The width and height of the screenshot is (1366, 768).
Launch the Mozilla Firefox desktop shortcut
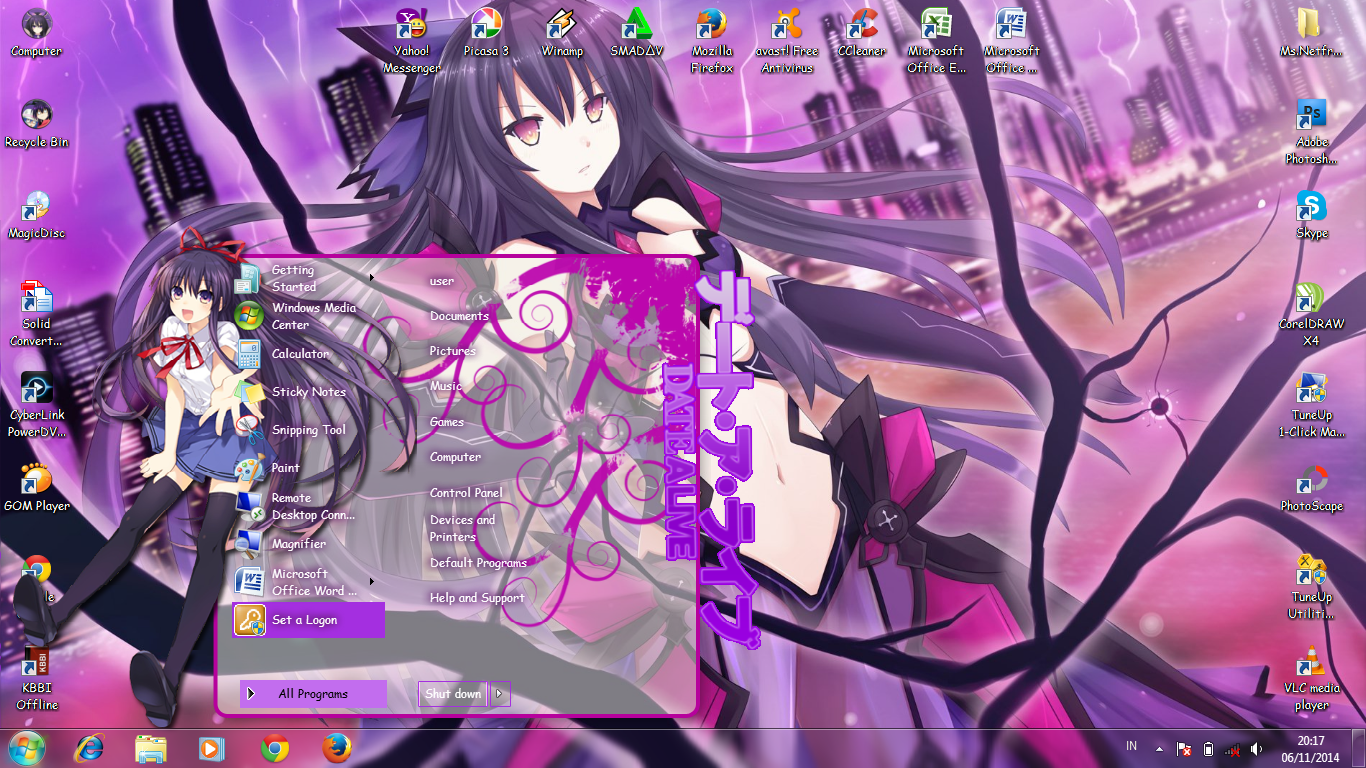[x=712, y=41]
